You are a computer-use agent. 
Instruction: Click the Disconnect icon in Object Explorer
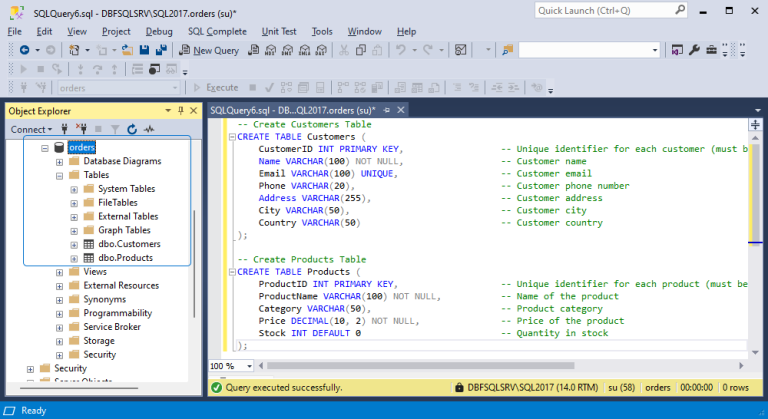point(82,129)
